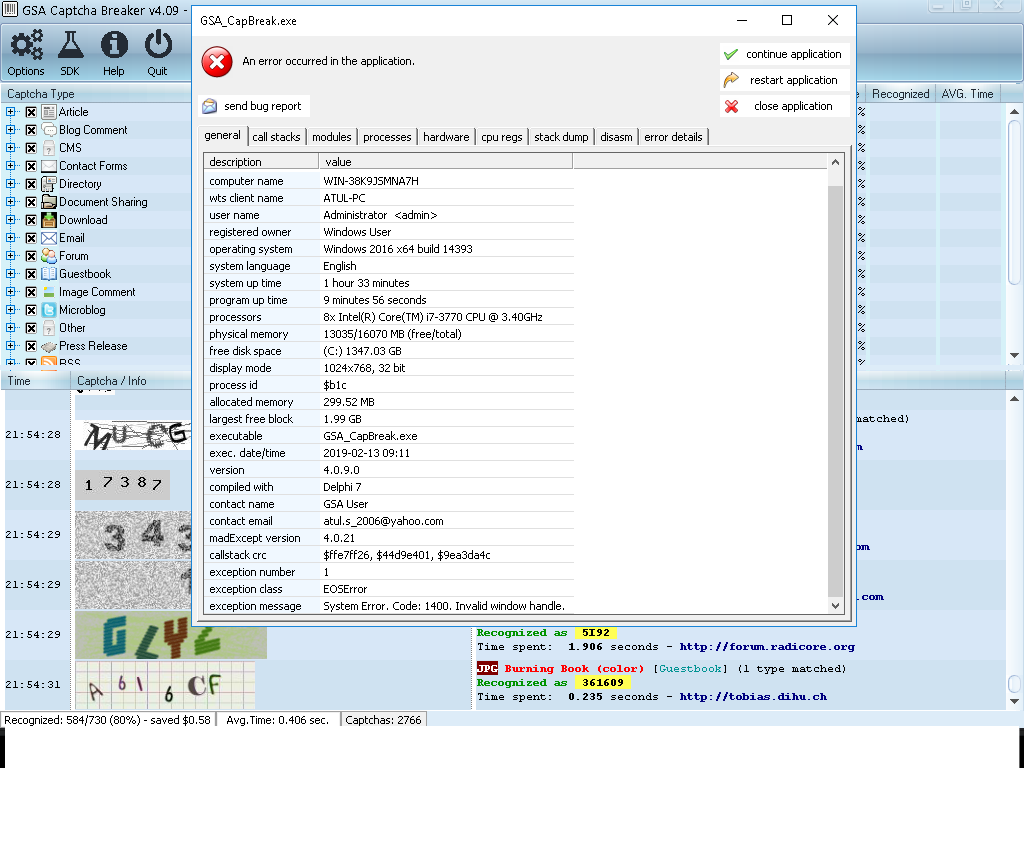Uncheck the Directory checkbox
Image resolution: width=1024 pixels, height=843 pixels.
31,184
